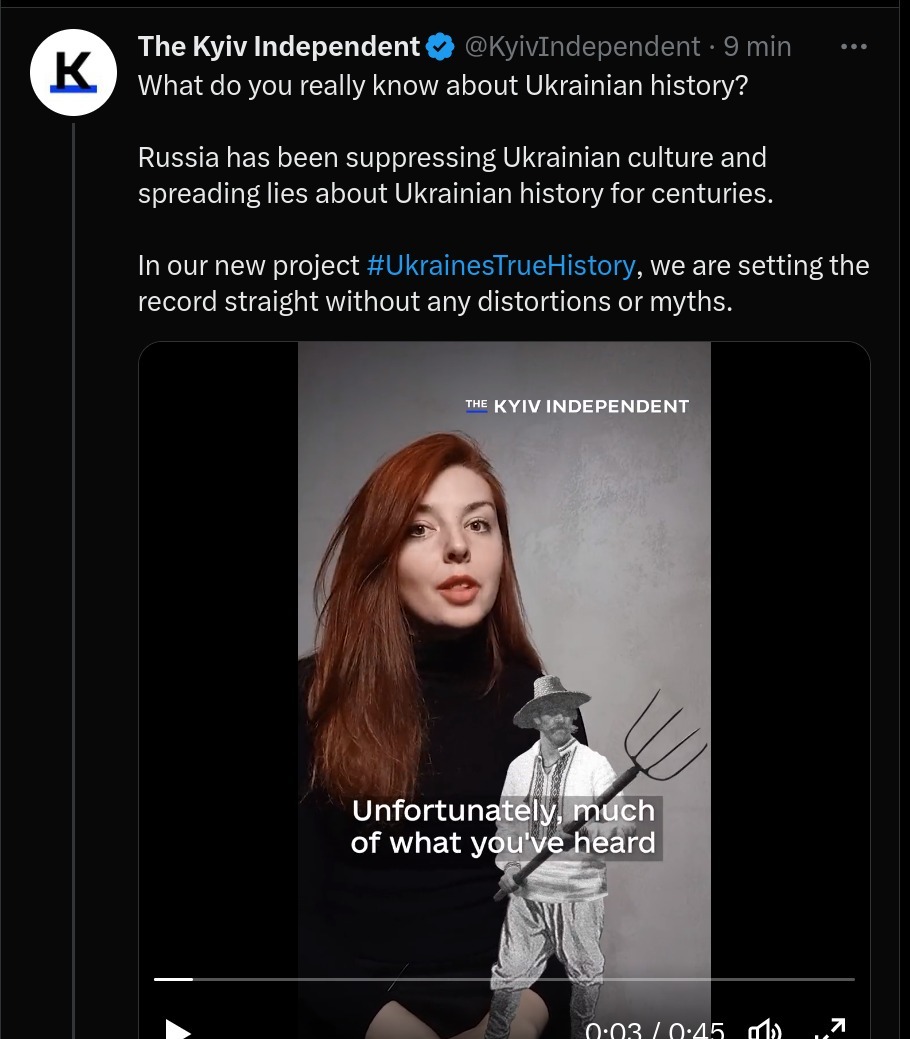The image size is (910, 1039).
Task: Click the @KyivIndependent handle
Action: [582, 47]
